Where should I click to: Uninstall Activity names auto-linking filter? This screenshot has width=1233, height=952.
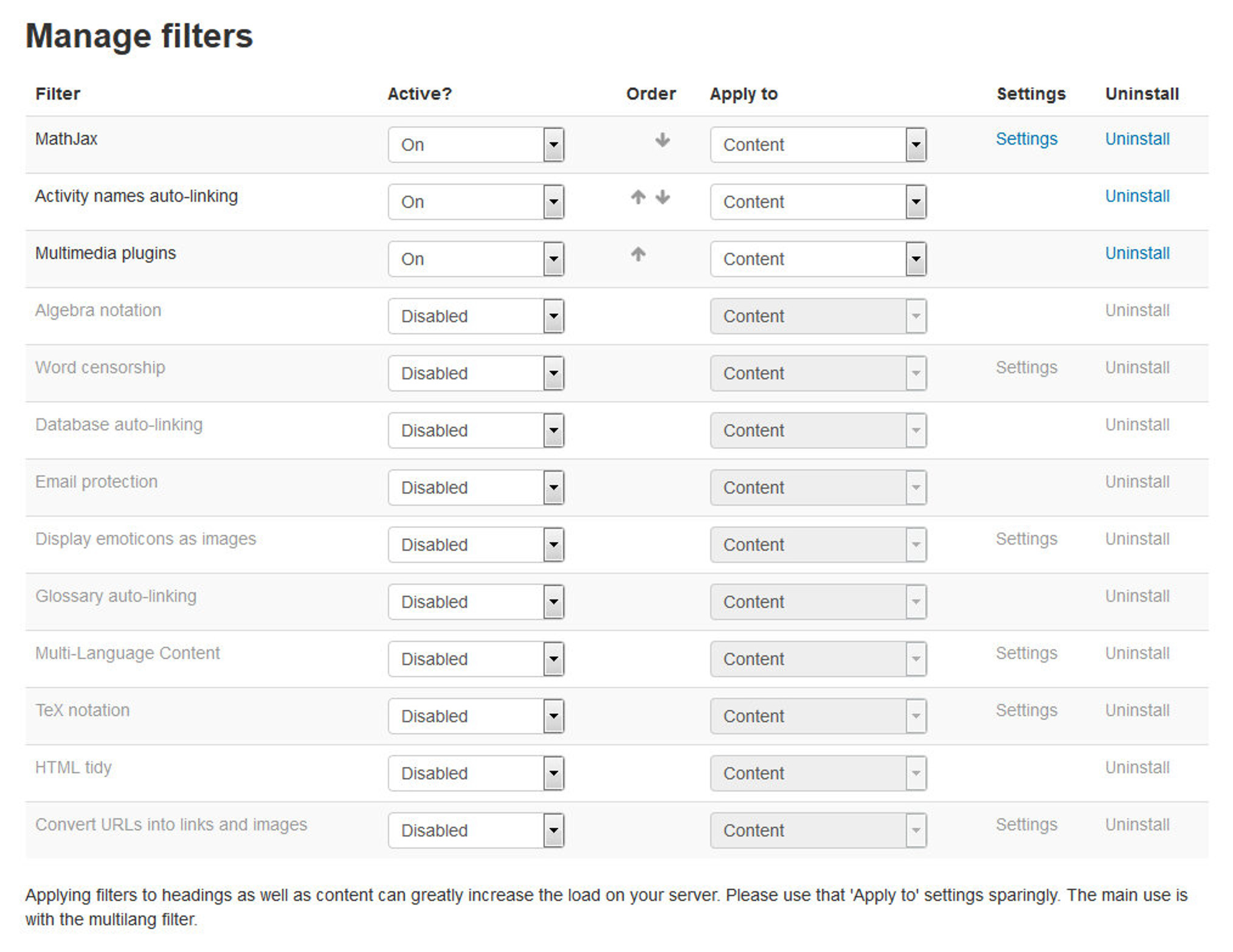(x=1137, y=196)
